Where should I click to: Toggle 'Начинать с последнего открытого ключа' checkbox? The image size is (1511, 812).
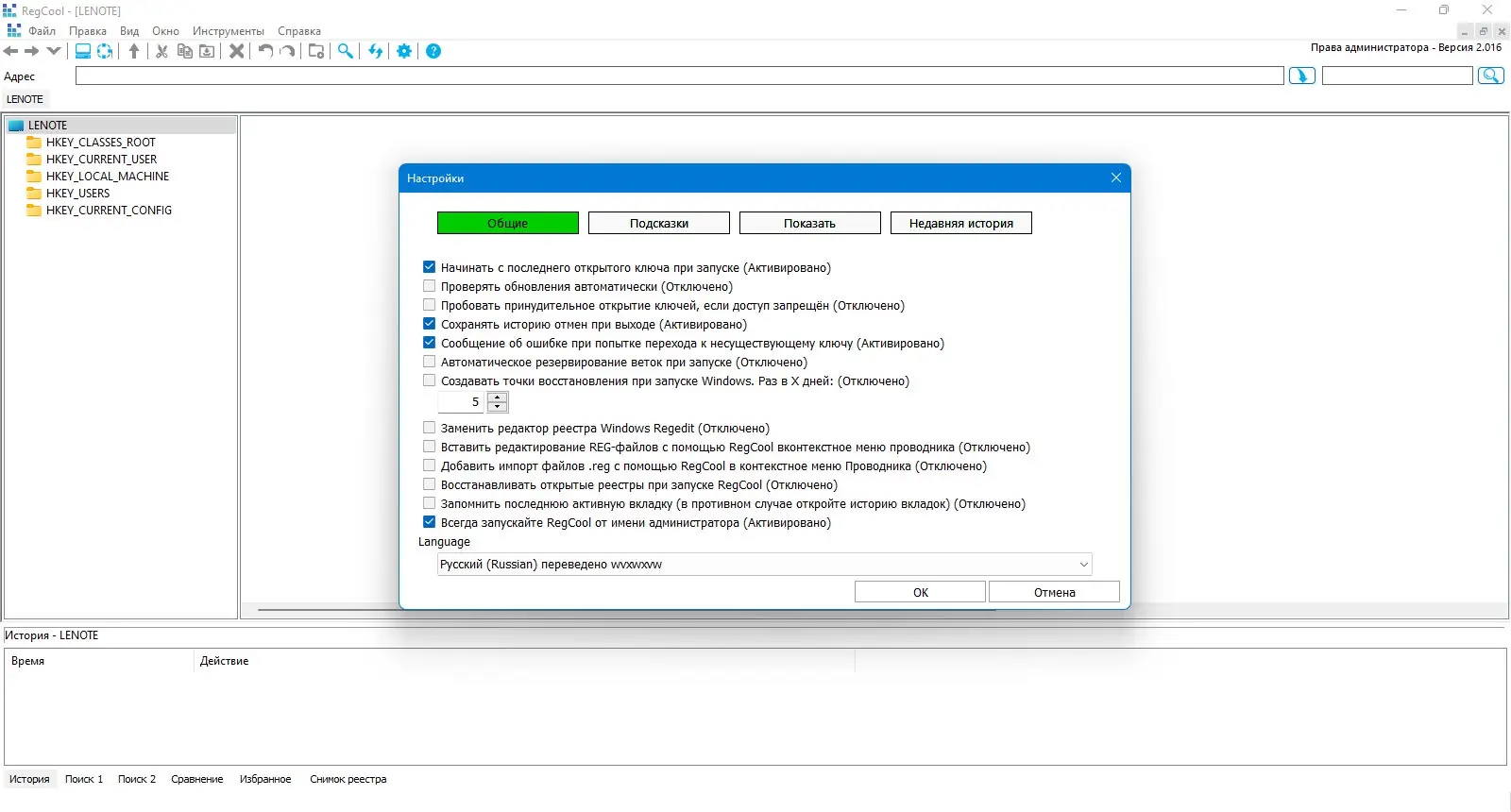(430, 267)
